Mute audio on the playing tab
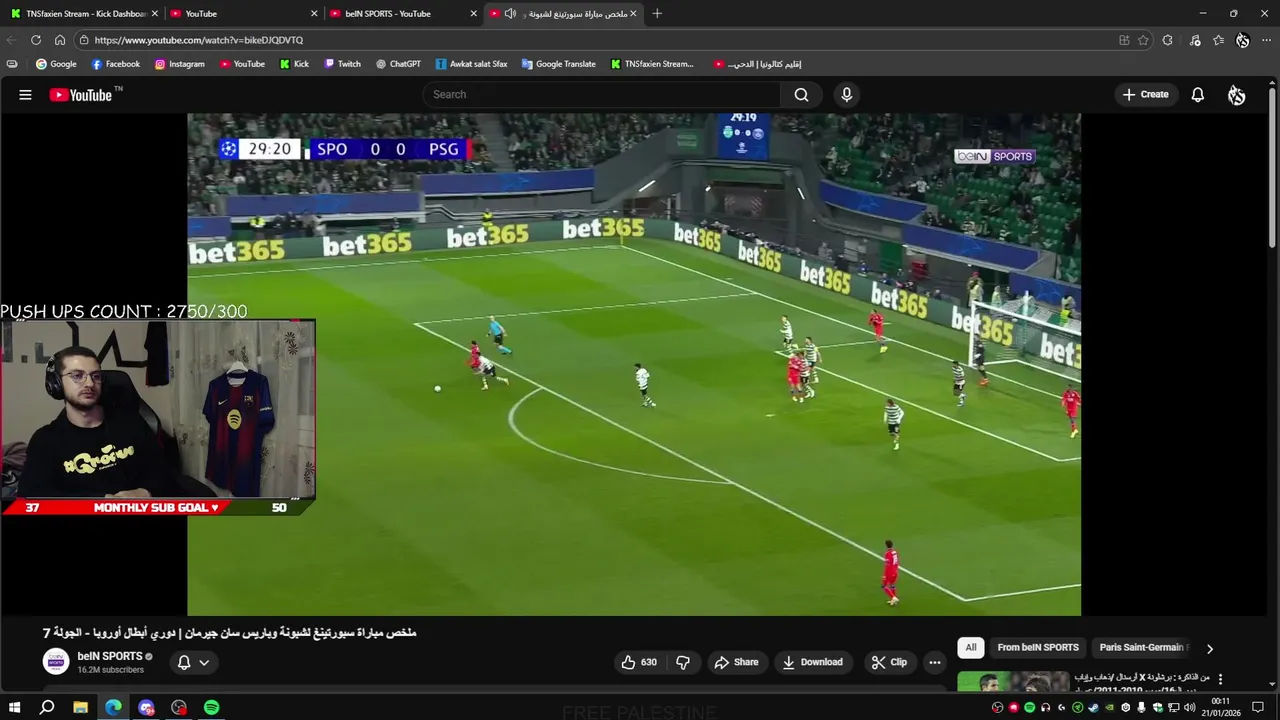The width and height of the screenshot is (1280, 720). coord(510,14)
